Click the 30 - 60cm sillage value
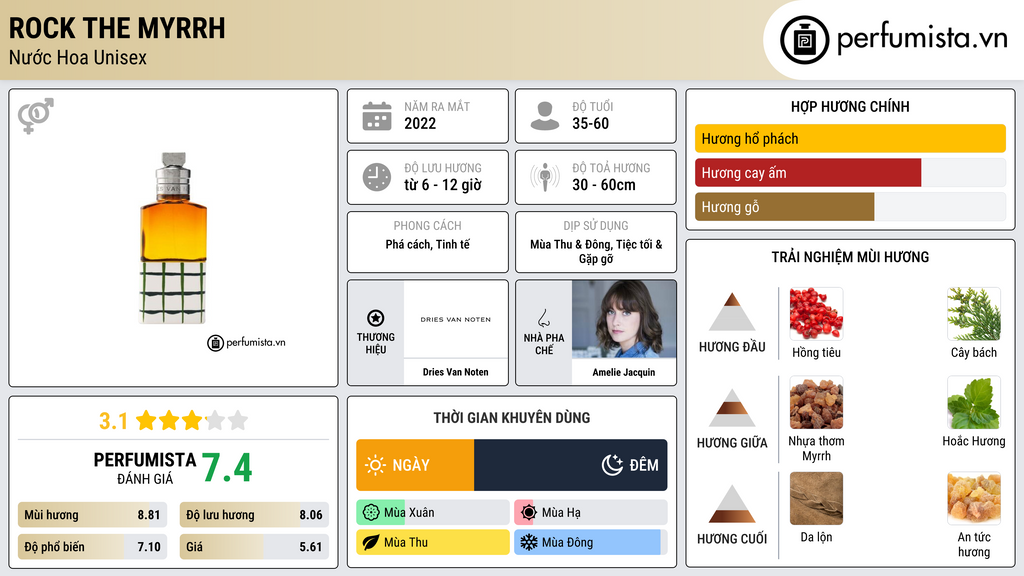 [x=604, y=185]
